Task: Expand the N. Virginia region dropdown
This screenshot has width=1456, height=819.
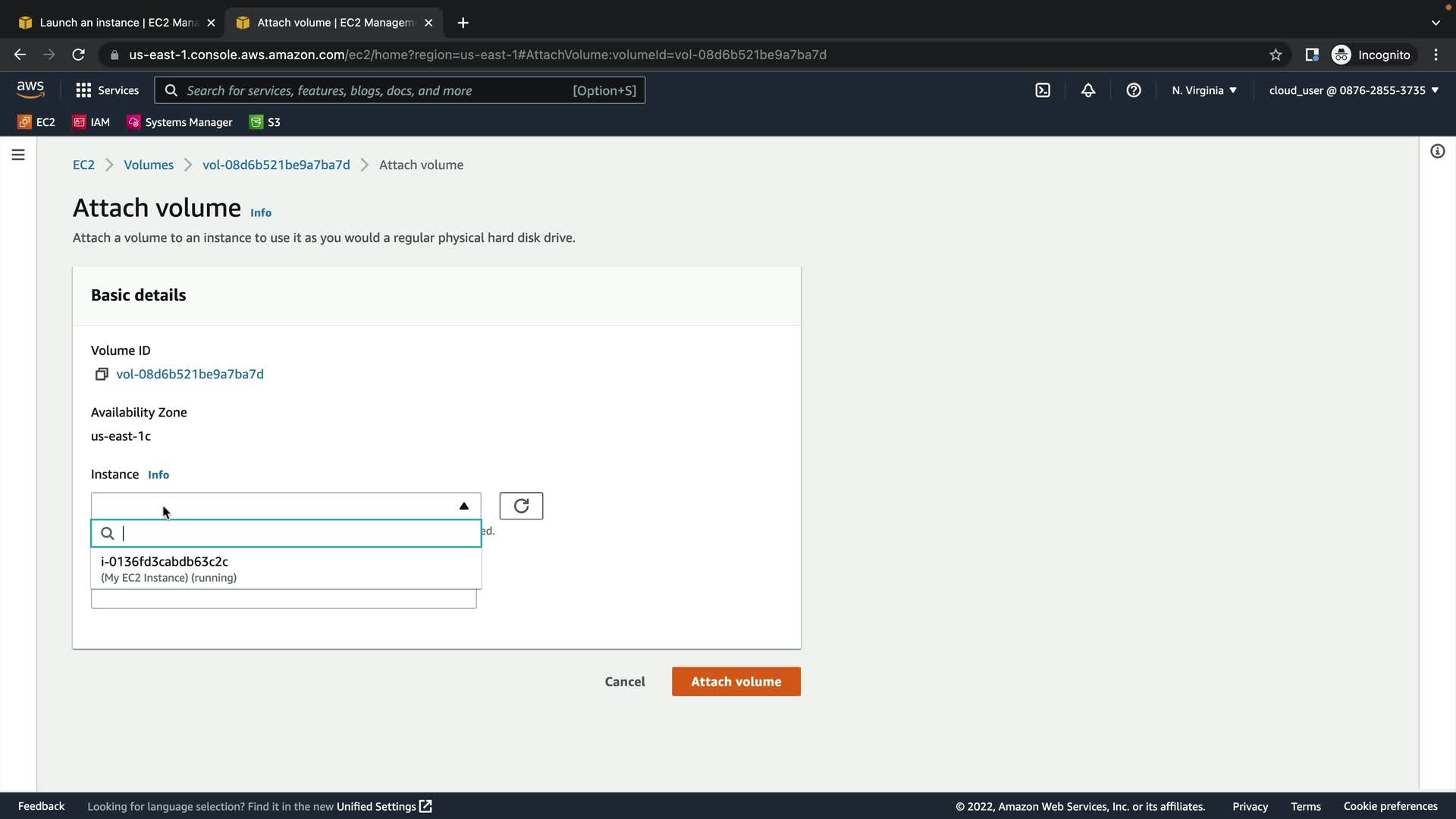Action: (x=1204, y=90)
